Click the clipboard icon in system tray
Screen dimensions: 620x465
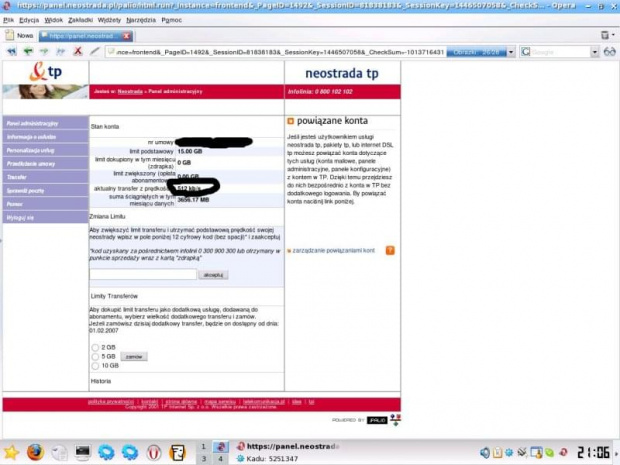pyautogui.click(x=497, y=452)
